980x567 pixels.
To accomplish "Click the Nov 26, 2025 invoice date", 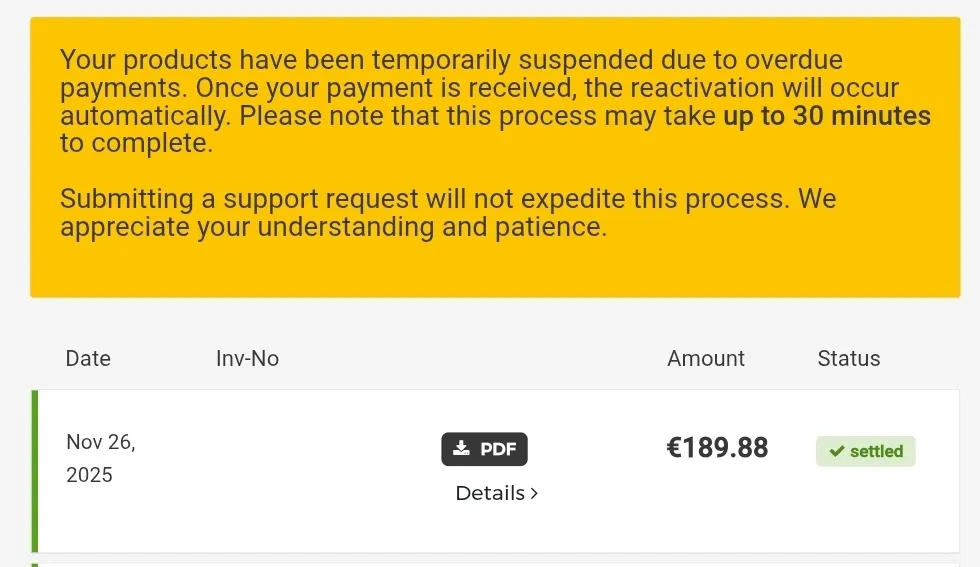I will point(100,458).
